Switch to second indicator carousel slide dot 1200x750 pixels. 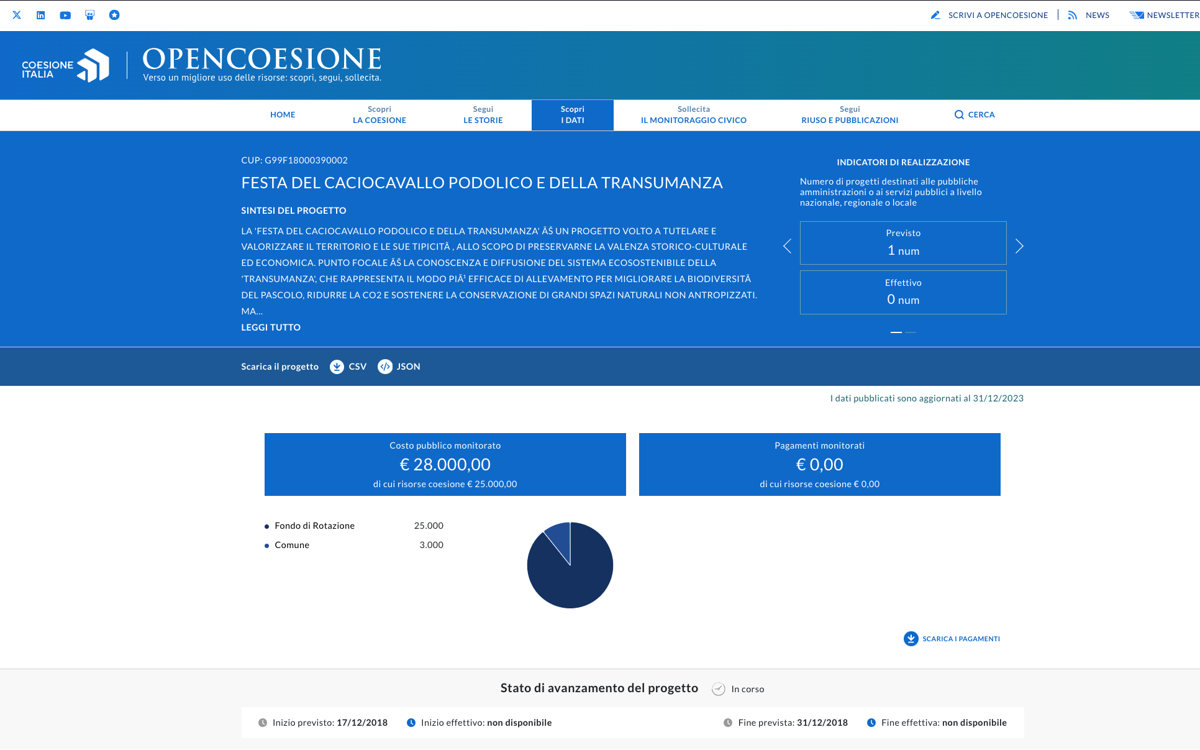coord(911,332)
